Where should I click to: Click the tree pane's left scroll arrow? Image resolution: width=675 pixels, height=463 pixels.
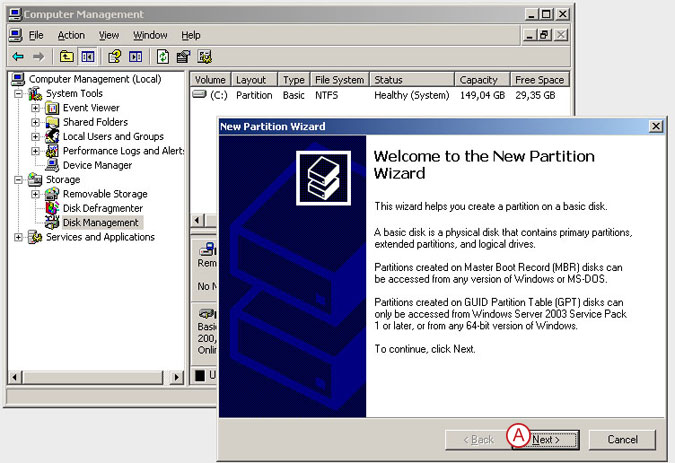(15, 377)
